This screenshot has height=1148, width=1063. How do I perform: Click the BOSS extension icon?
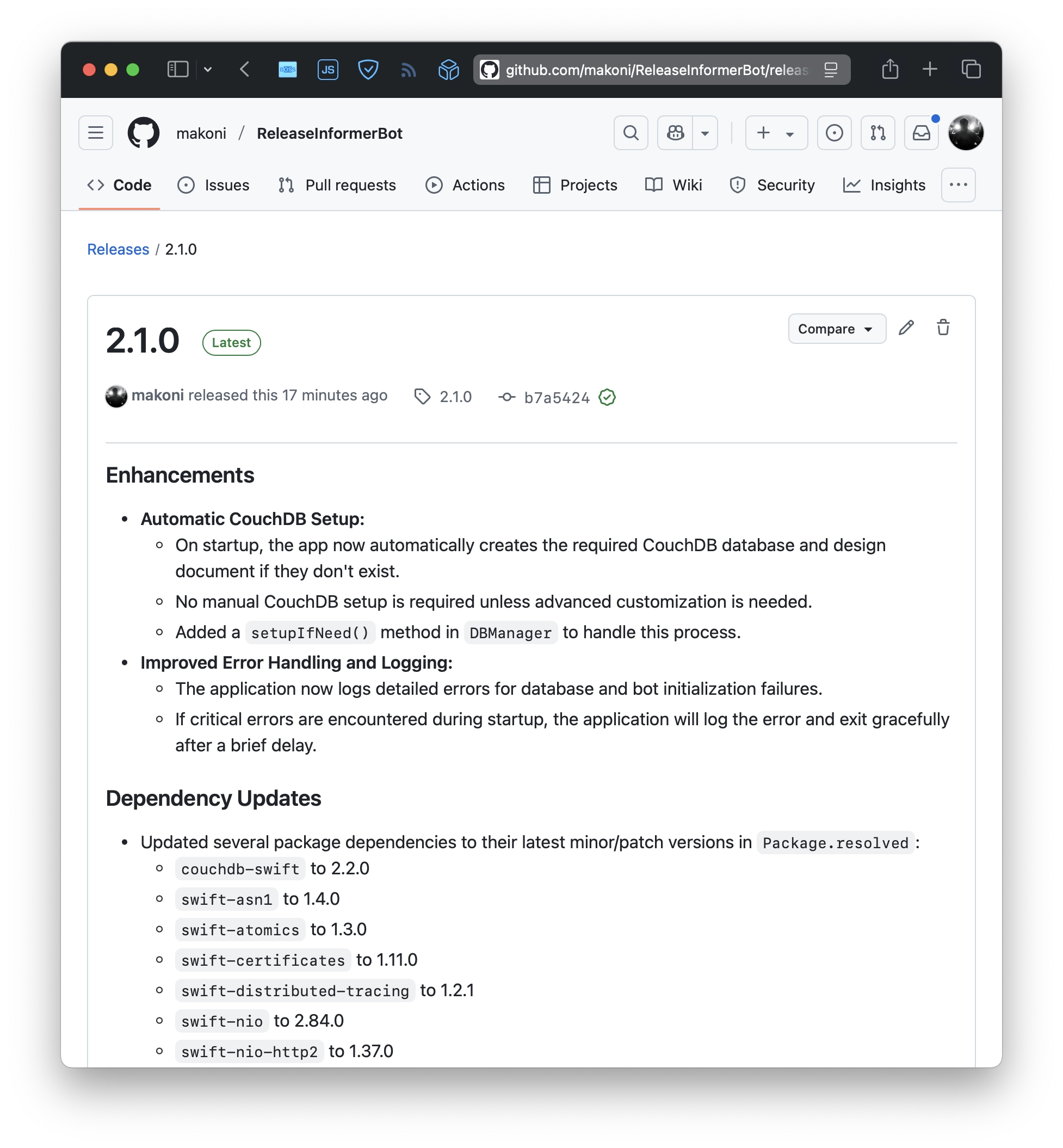coord(287,70)
